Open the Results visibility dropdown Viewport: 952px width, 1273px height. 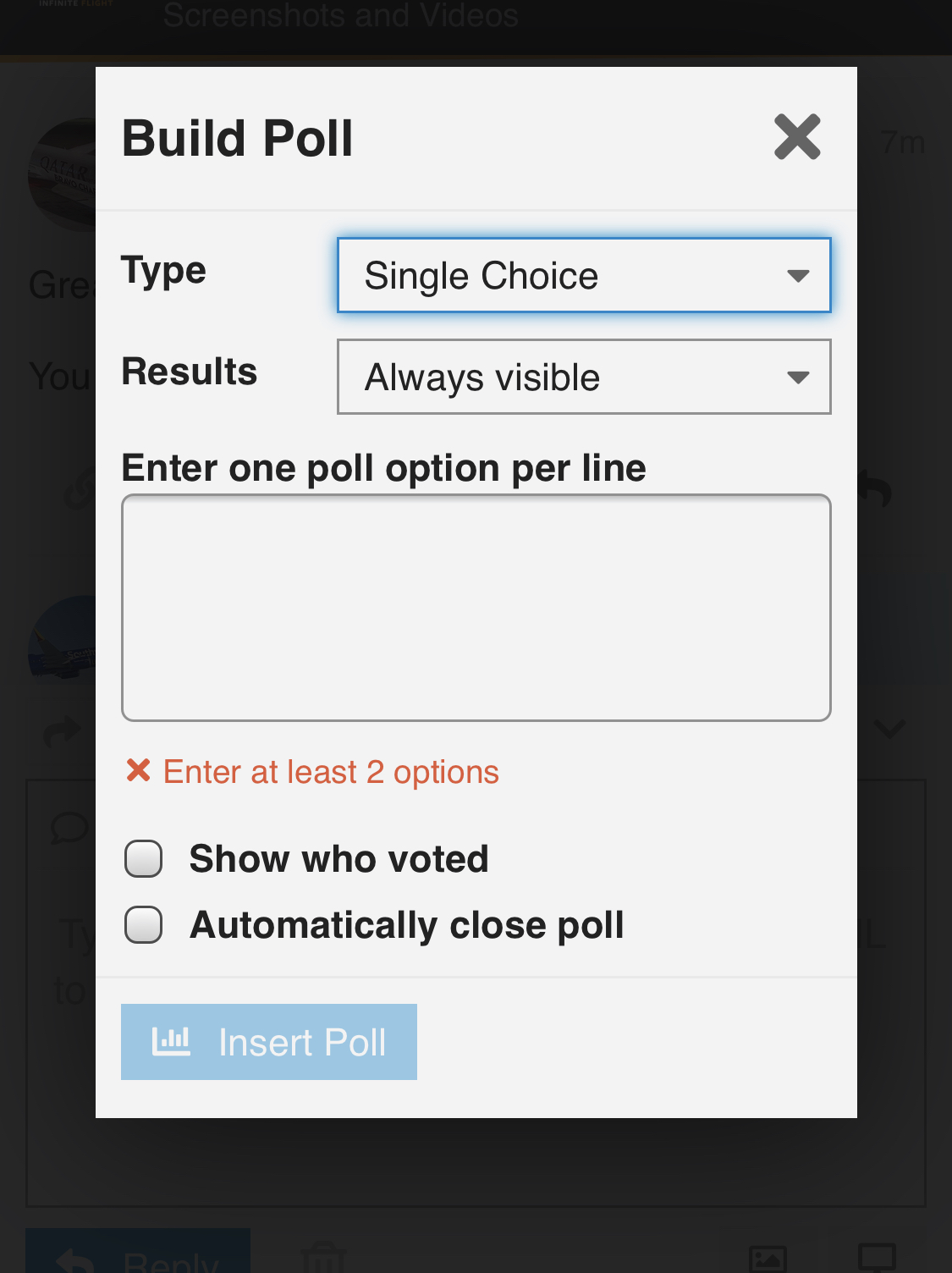pyautogui.click(x=584, y=377)
